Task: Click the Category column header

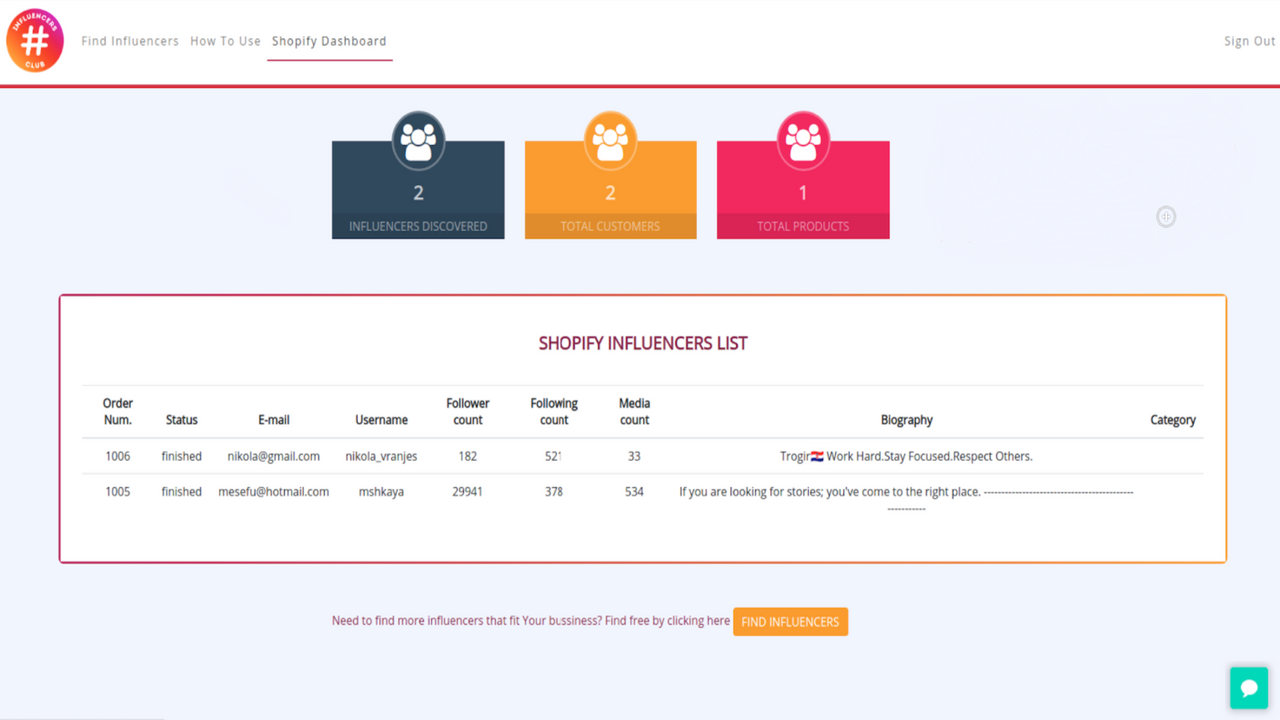Action: point(1173,420)
